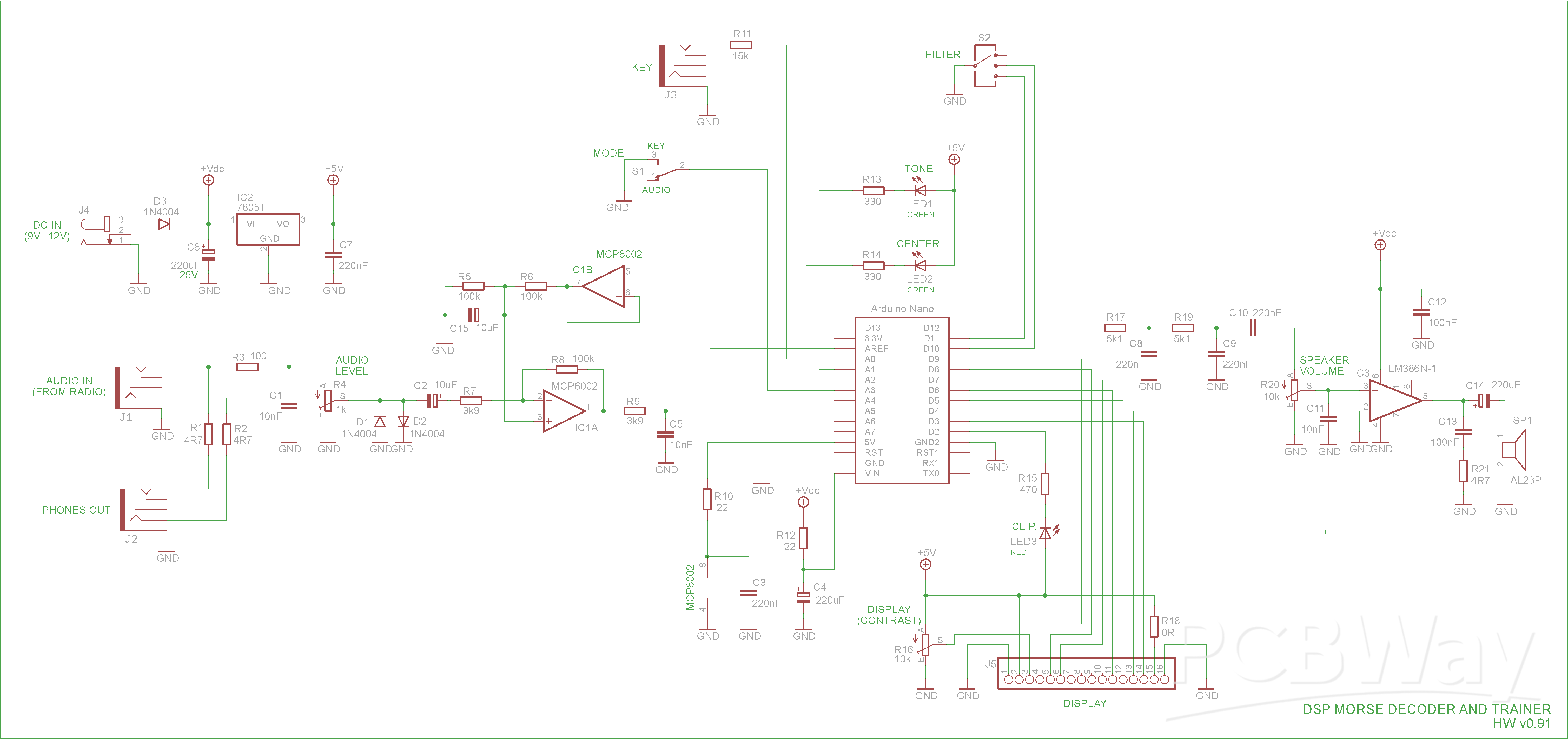Viewport: 1568px width, 739px height.
Task: Select the 'MODE' label near S1
Action: 608,154
